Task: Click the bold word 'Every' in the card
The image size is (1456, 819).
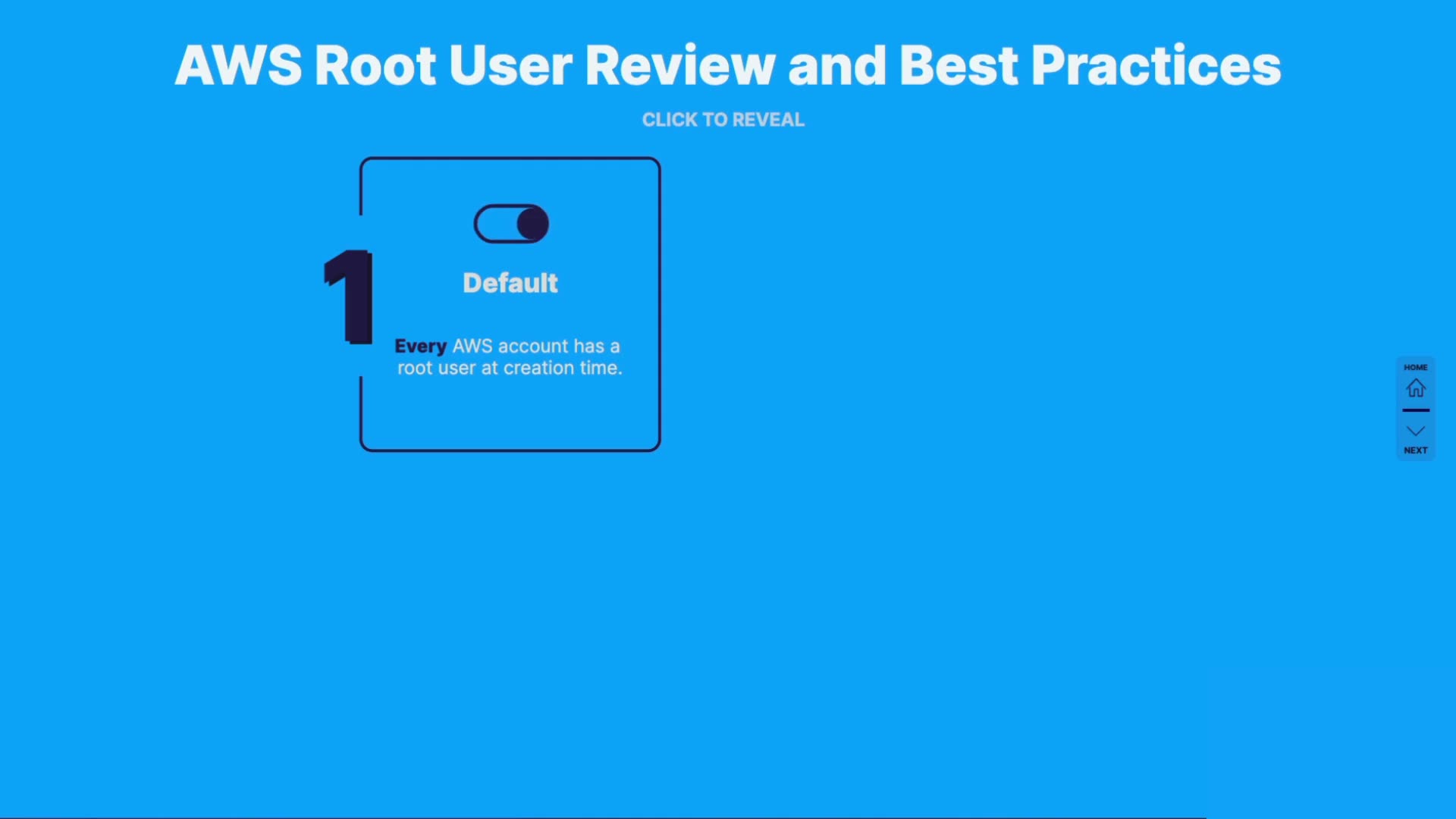Action: (x=420, y=347)
